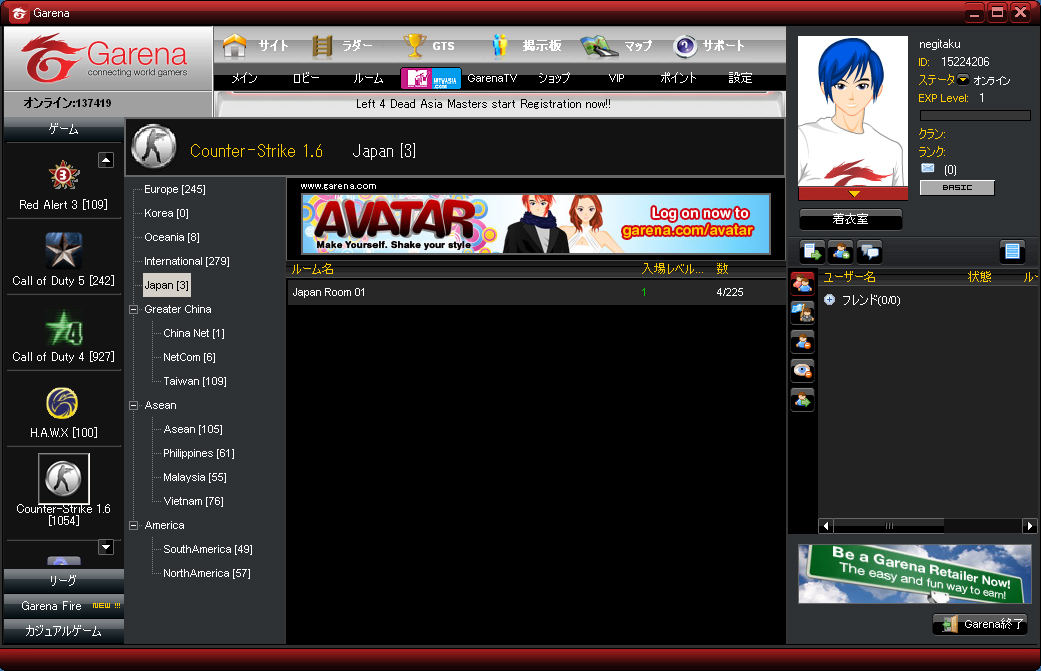Select Counter-Strike 1.6 in game list
Image resolution: width=1041 pixels, height=671 pixels.
(64, 478)
